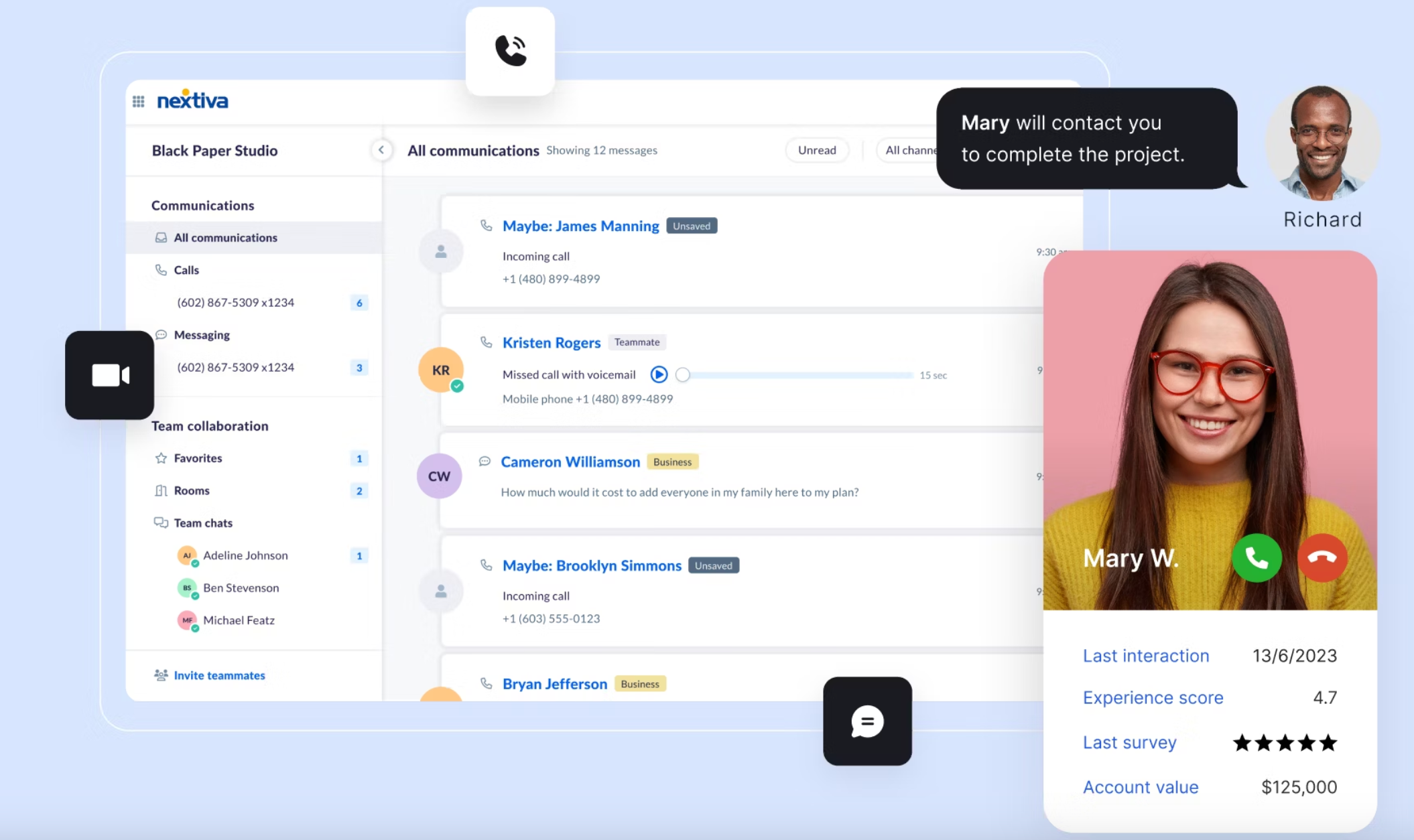The image size is (1414, 840).
Task: Click the left arrow collapse navigation chevron
Action: coord(382,150)
